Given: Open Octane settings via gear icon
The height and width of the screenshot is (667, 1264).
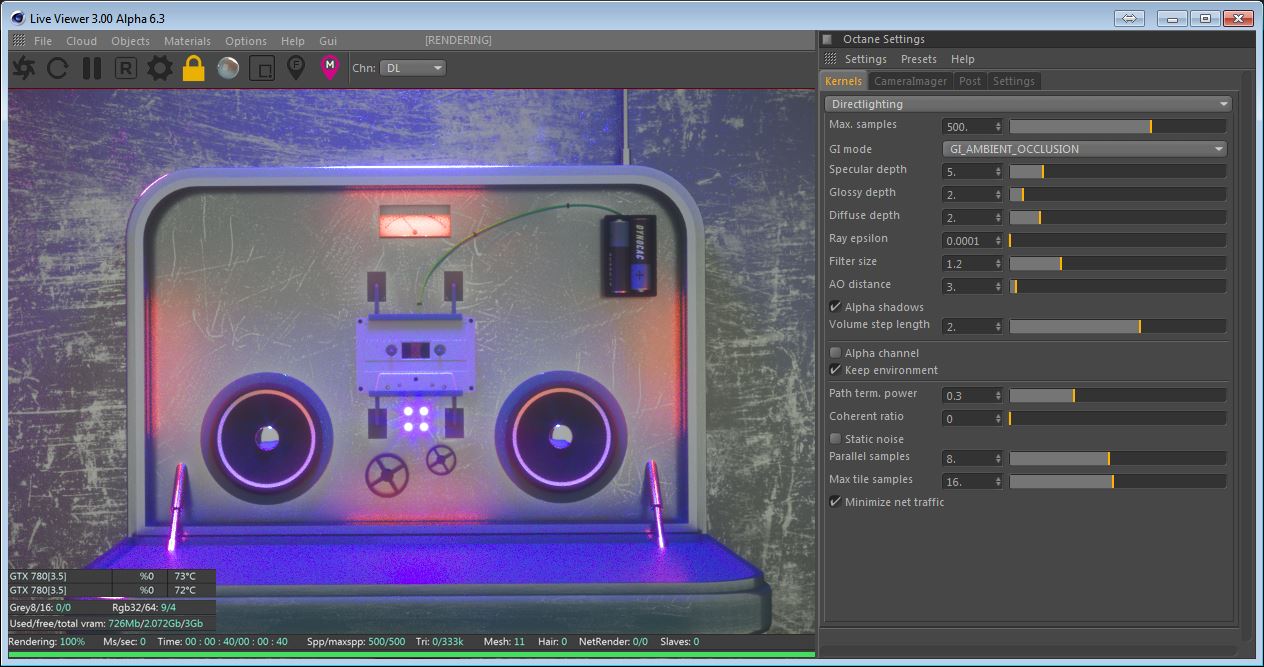Looking at the screenshot, I should [160, 68].
